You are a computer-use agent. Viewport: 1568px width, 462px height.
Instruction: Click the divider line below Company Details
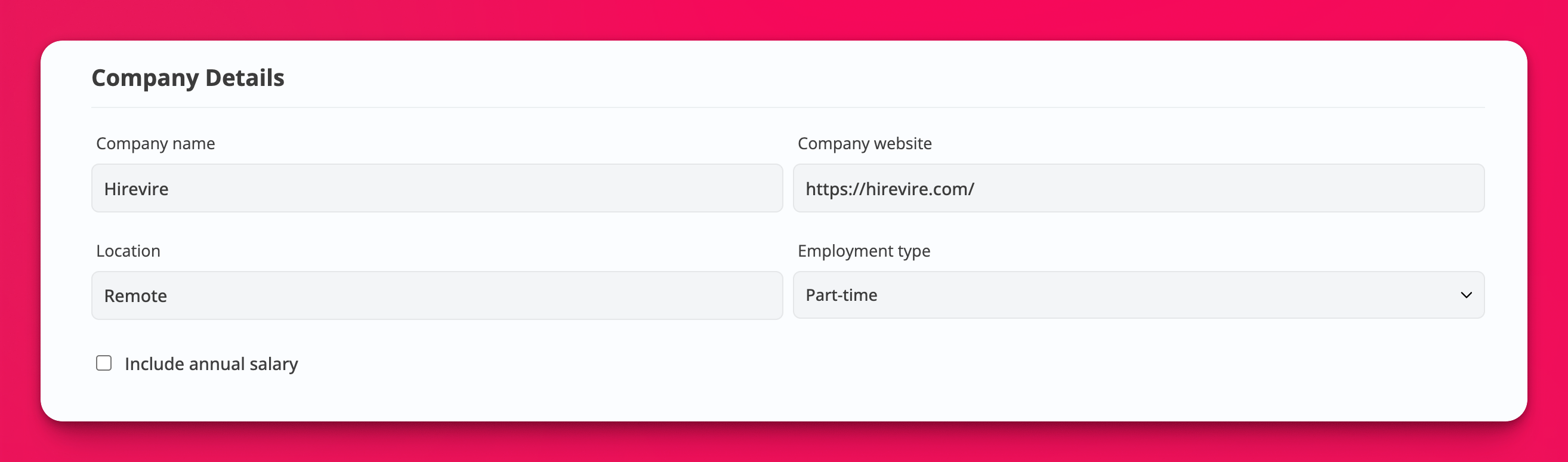788,107
